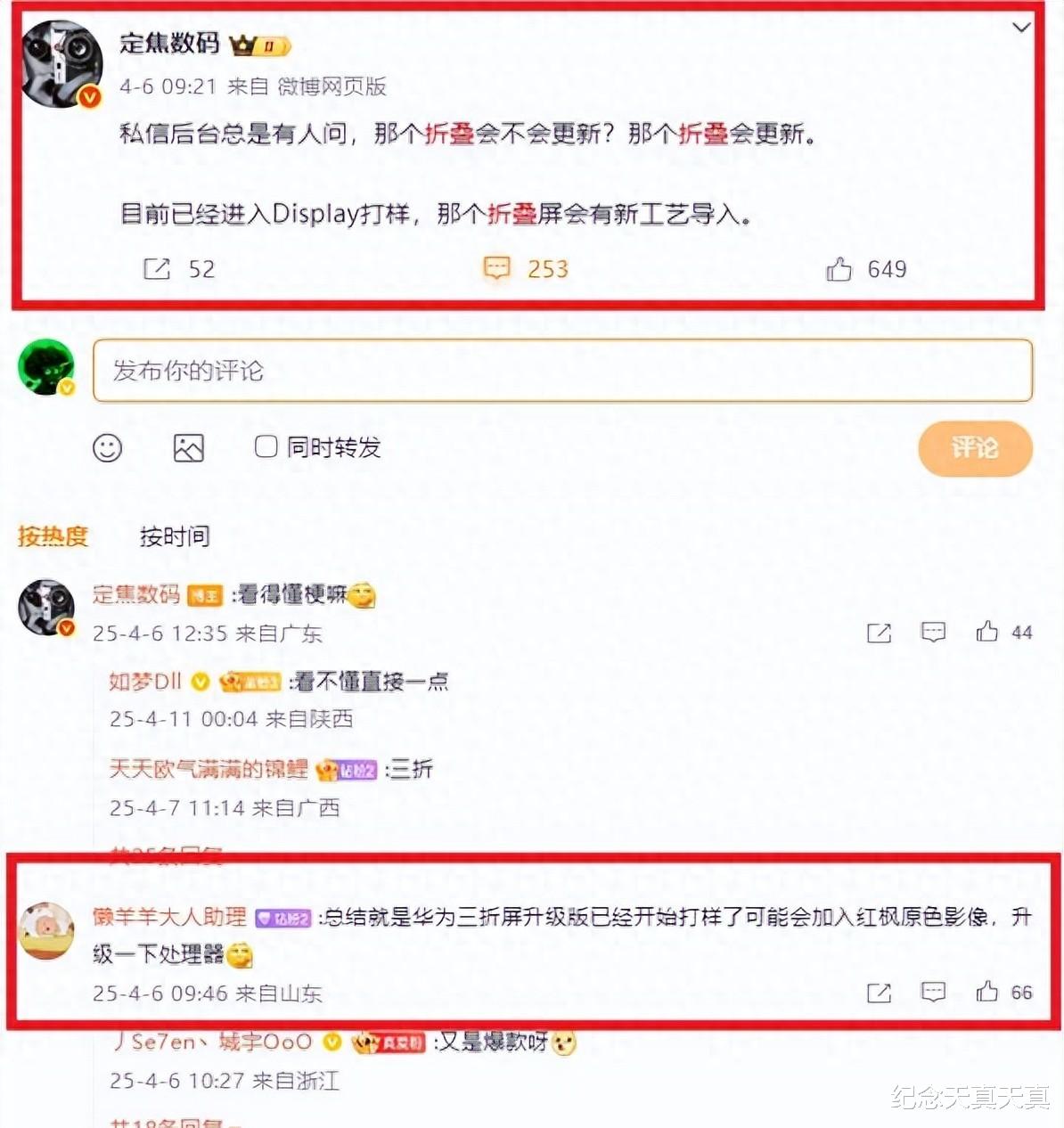
Task: Expand the post options chevron at top right
Action: (x=1022, y=28)
